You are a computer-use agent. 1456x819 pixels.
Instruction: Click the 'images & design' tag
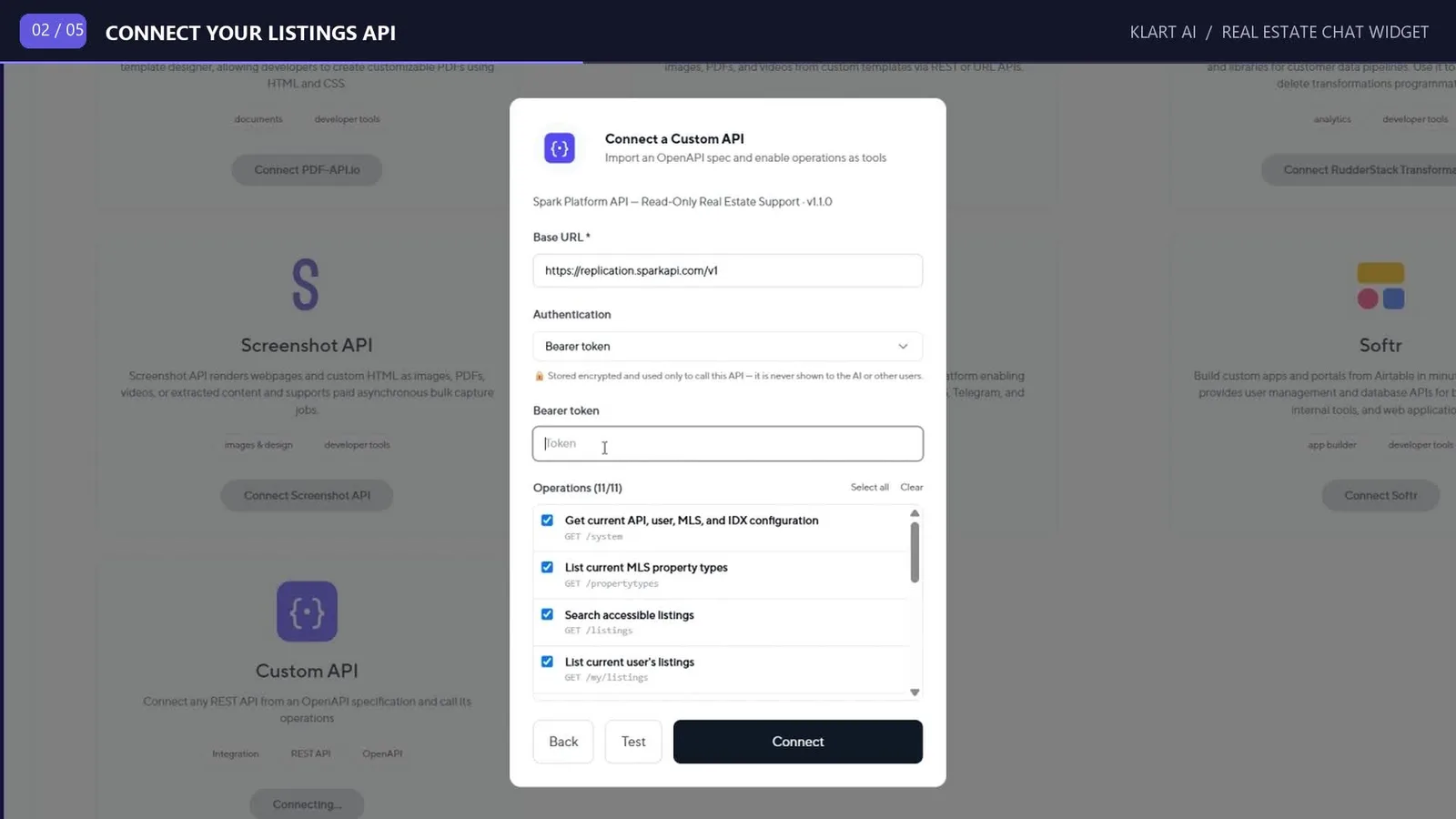(x=258, y=445)
